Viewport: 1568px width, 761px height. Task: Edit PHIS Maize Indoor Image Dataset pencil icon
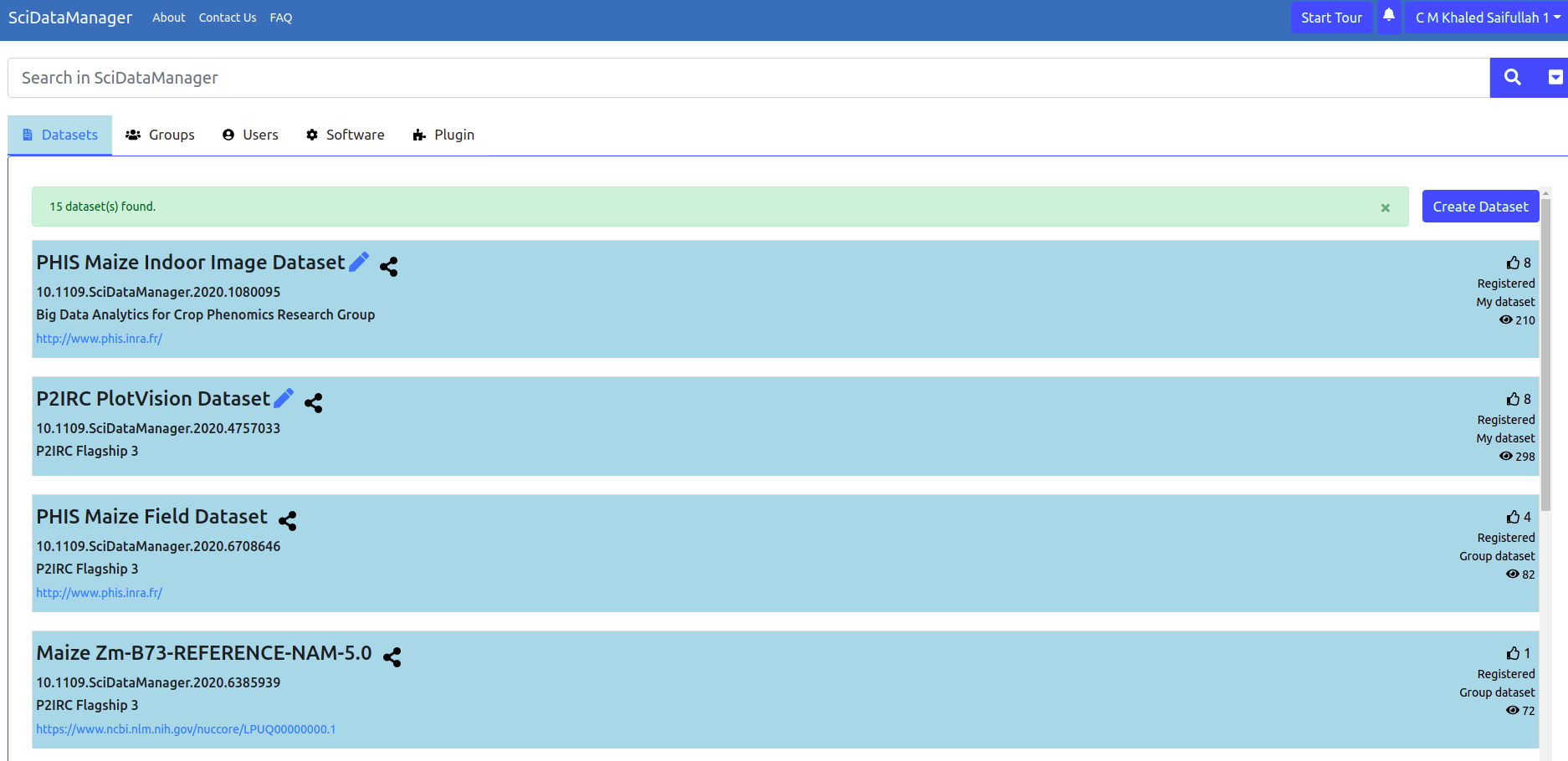tap(359, 262)
